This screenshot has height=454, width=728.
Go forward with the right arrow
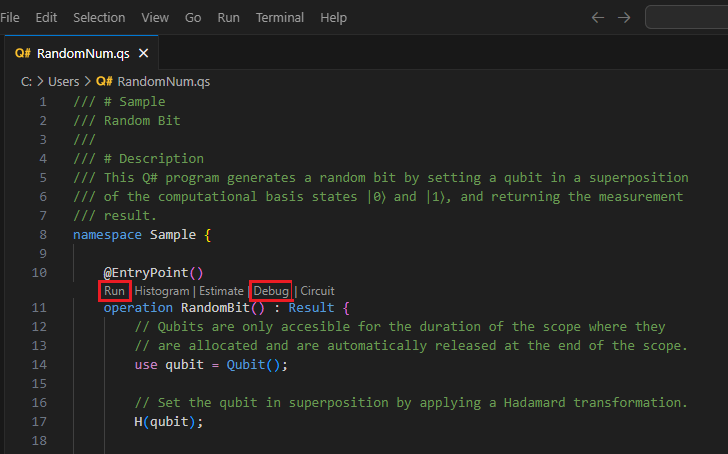(624, 18)
